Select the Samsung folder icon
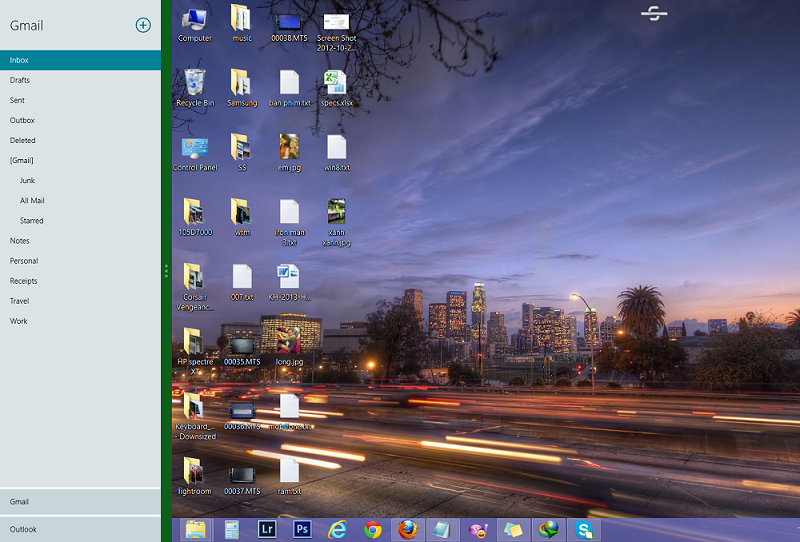The width and height of the screenshot is (800, 542). click(x=242, y=88)
